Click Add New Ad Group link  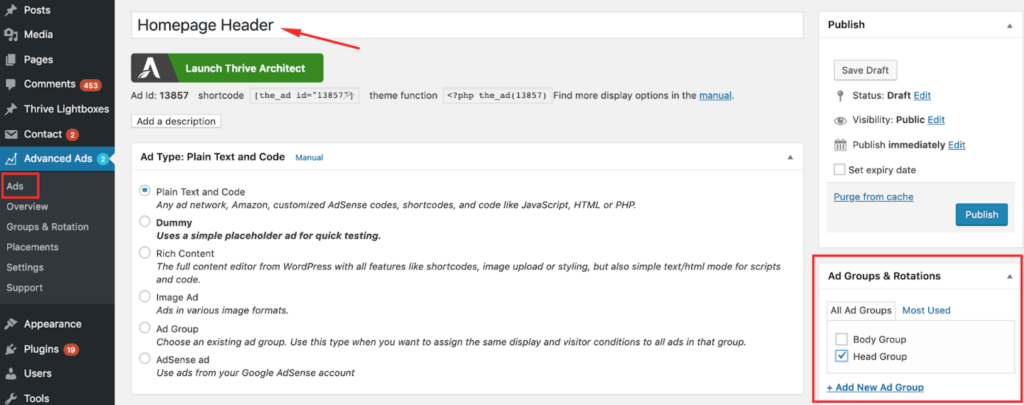(875, 387)
